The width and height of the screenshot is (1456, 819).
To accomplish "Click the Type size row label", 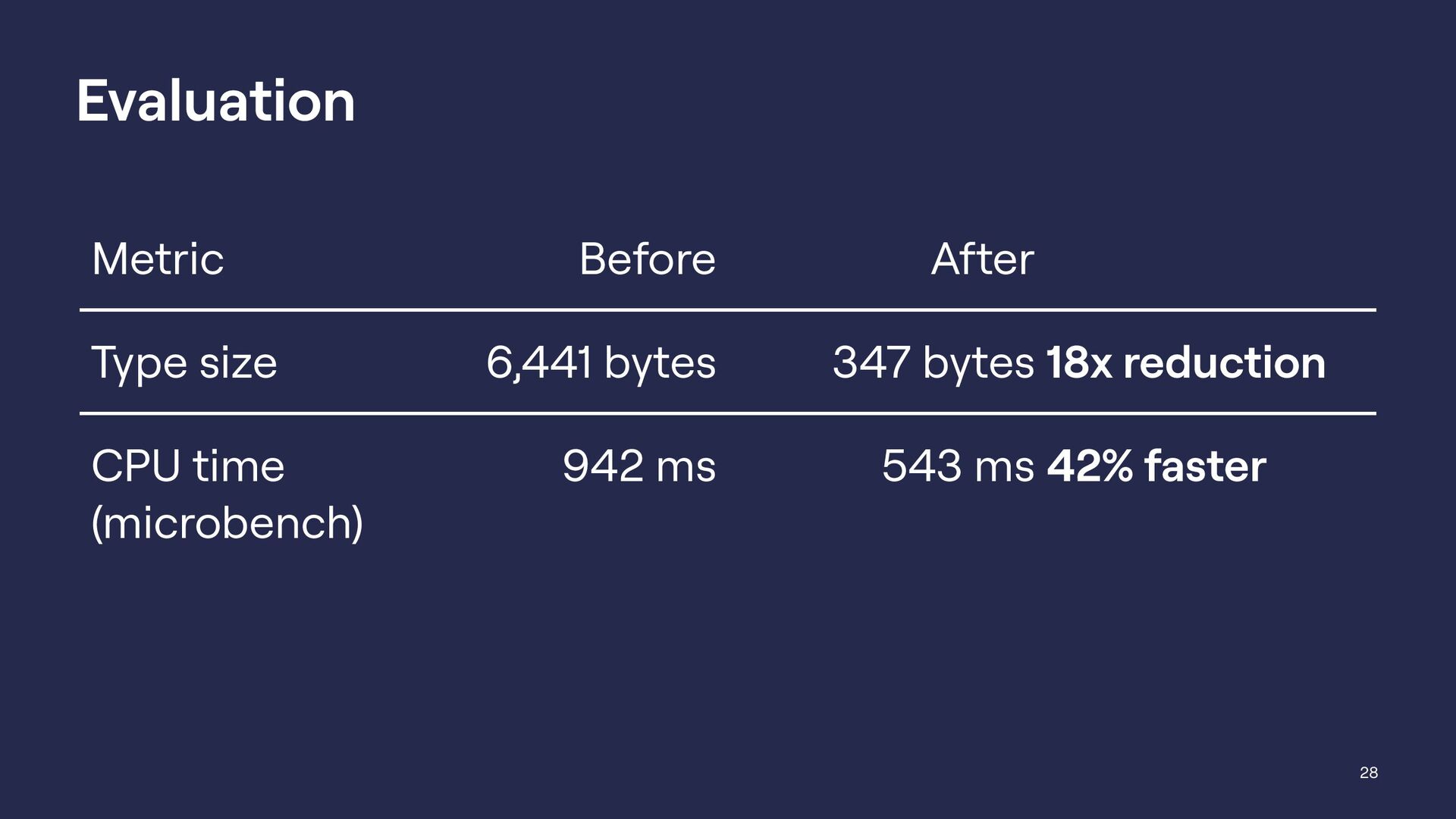I will (x=184, y=363).
